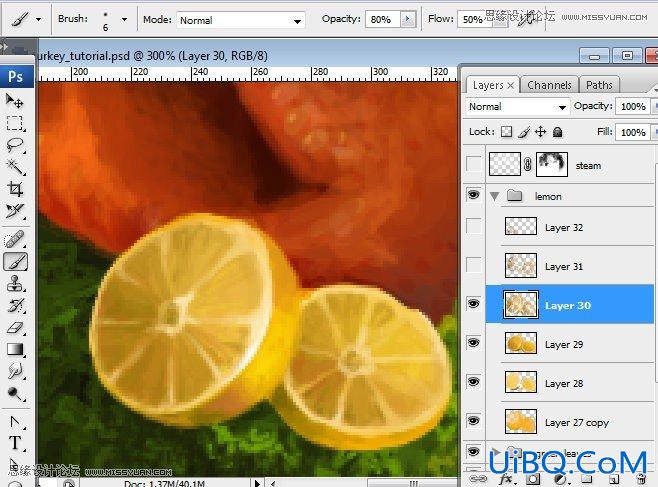Select the Healing Brush tool
658x487 pixels.
[15, 240]
